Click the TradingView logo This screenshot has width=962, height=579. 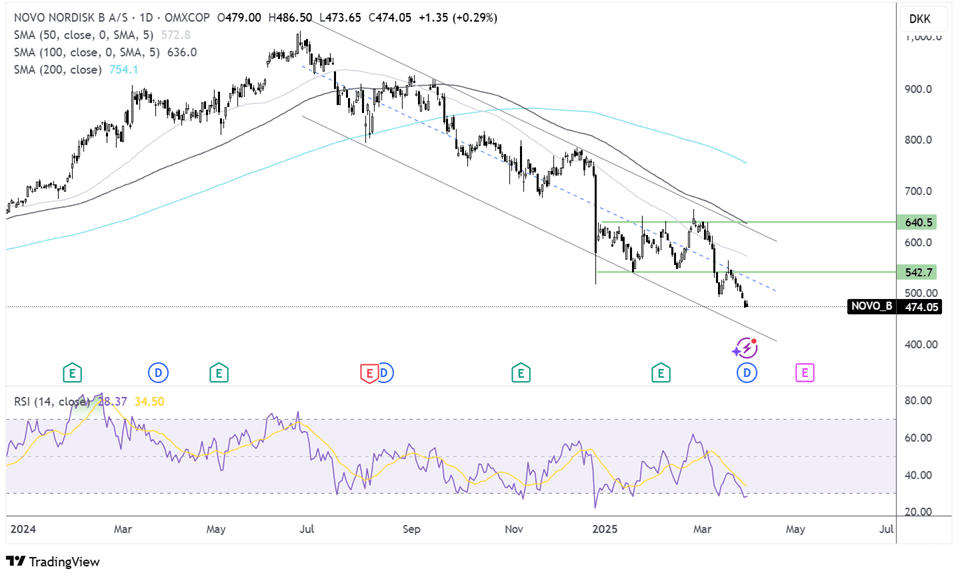(x=53, y=561)
